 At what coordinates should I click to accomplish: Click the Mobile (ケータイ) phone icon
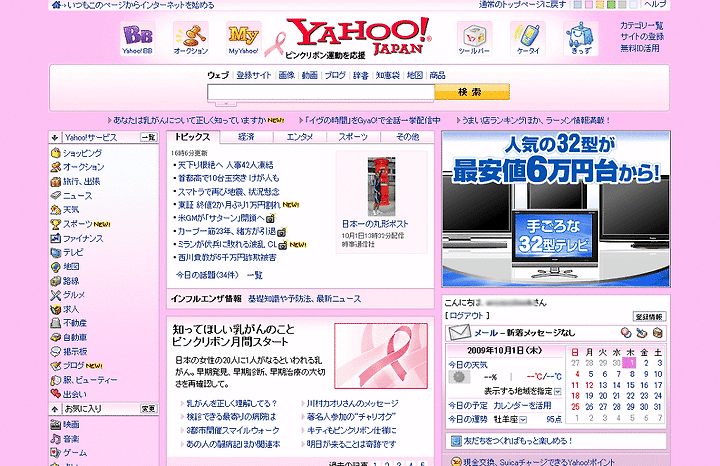tap(528, 39)
